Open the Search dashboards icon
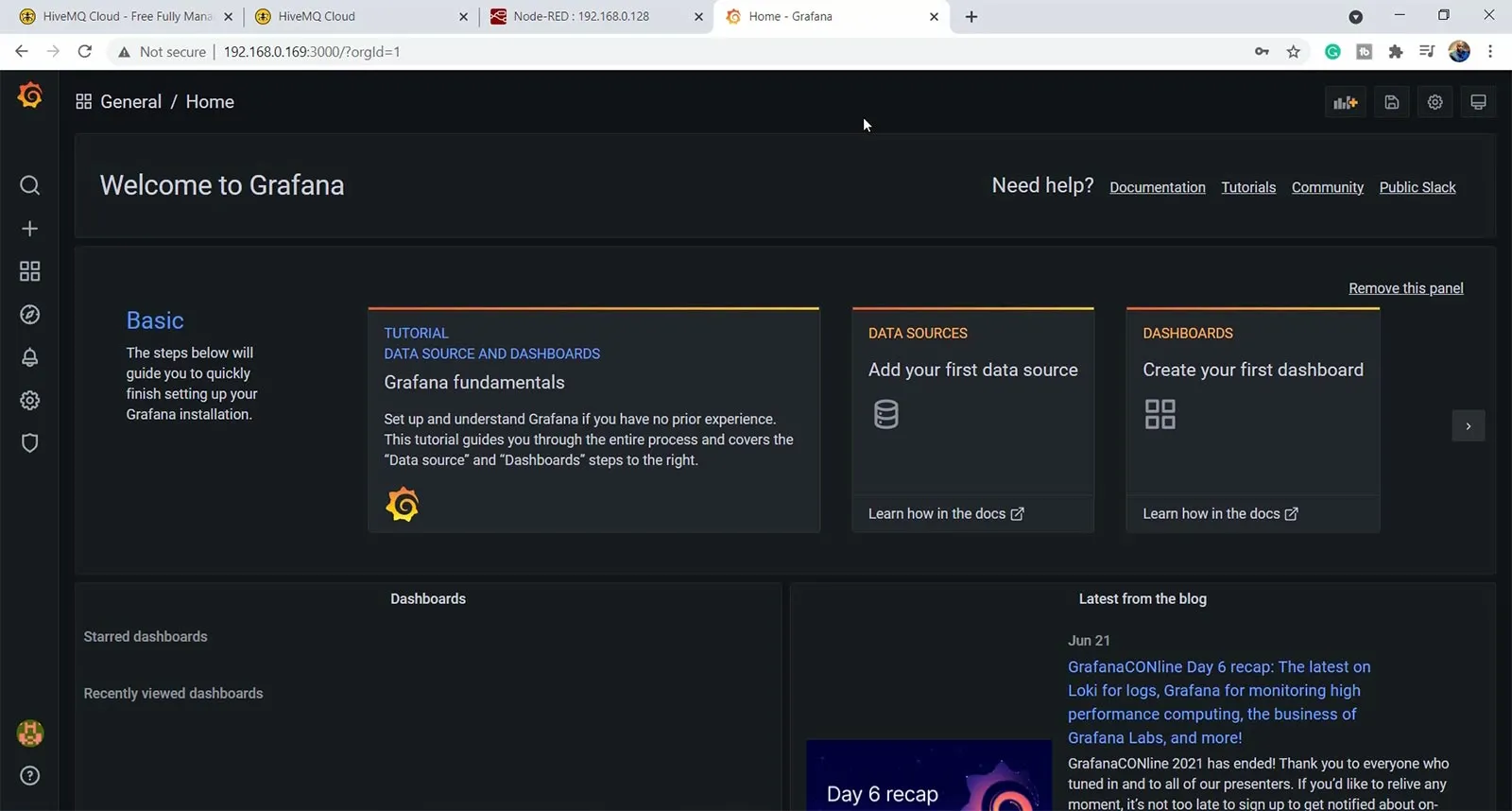Screen dimensions: 1512x811 click(x=30, y=185)
